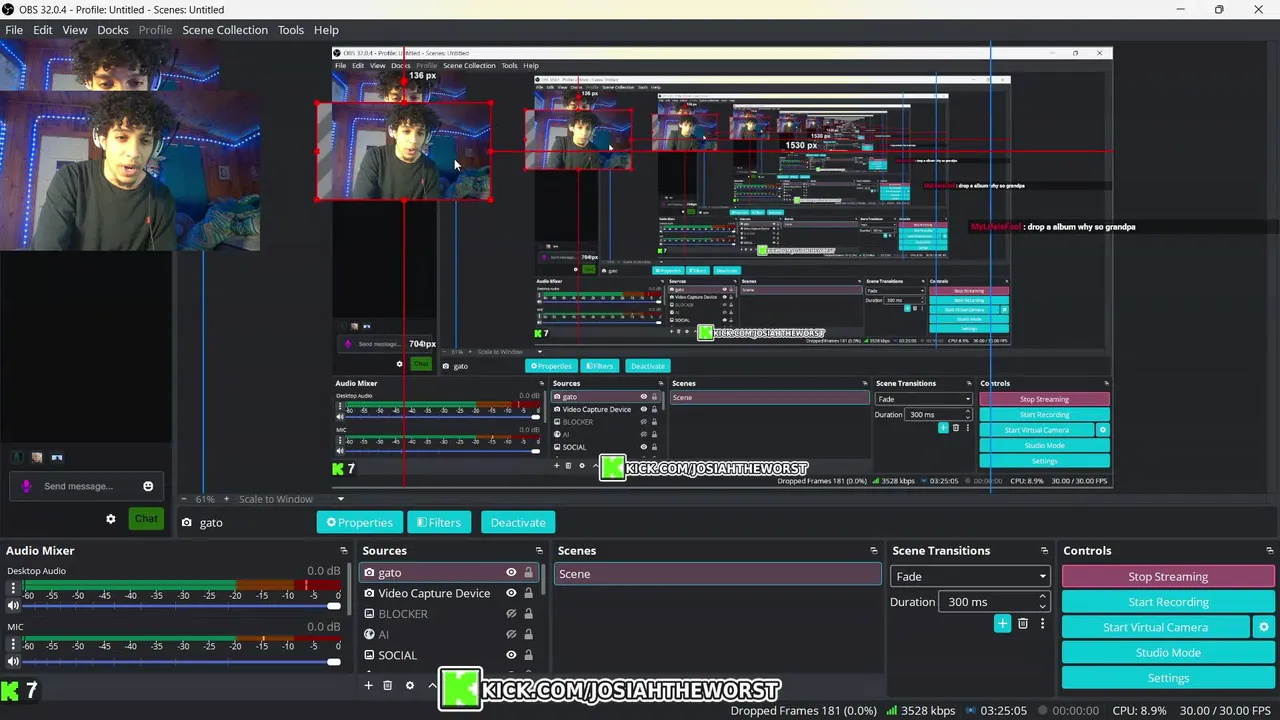This screenshot has width=1280, height=720.
Task: Open the Docks menu
Action: point(113,30)
